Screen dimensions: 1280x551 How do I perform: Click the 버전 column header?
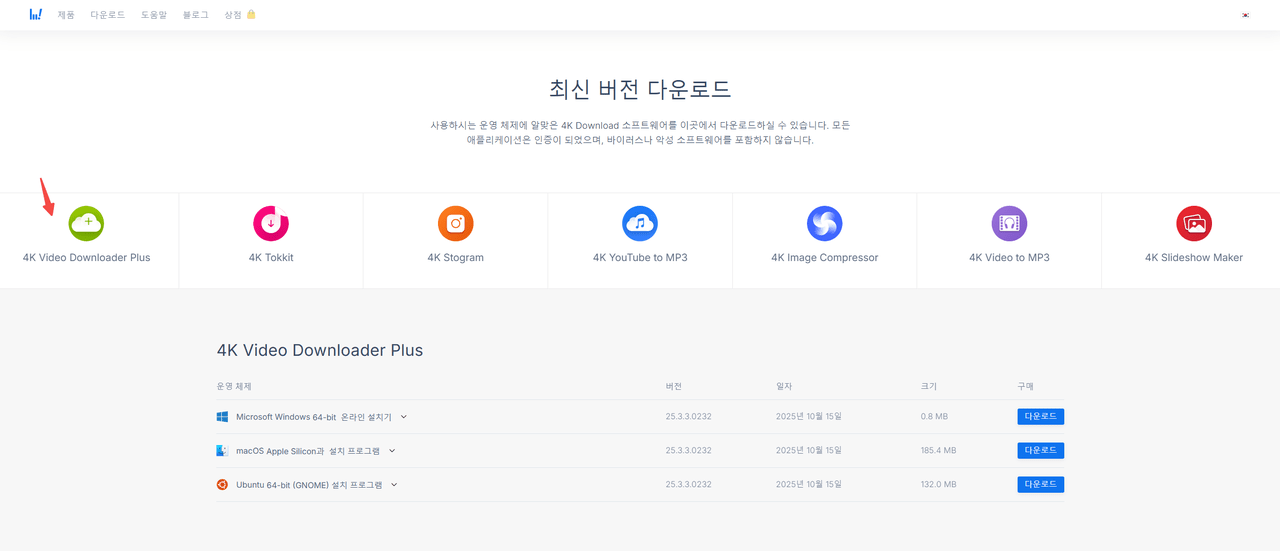pos(674,386)
